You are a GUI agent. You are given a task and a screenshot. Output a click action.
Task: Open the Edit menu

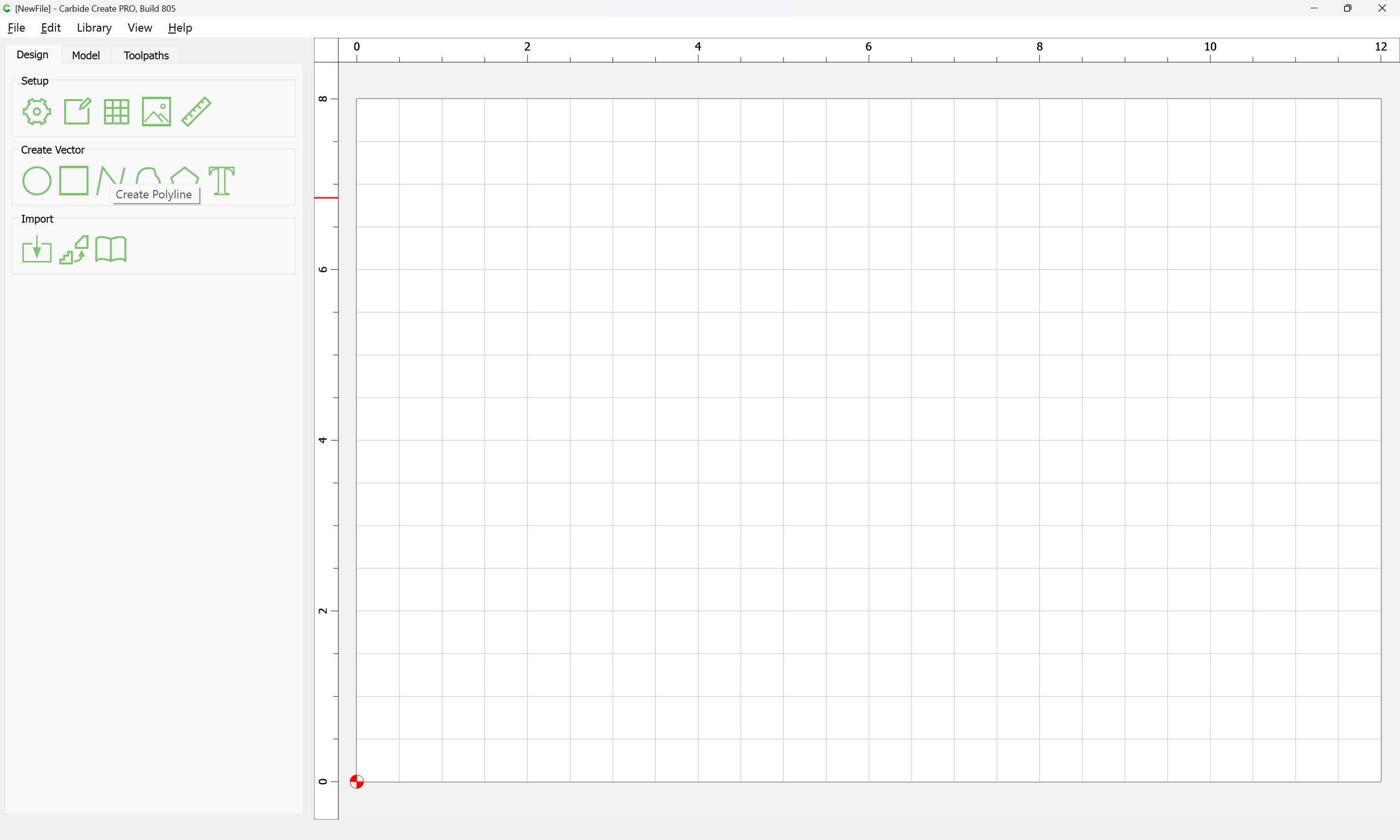point(51,28)
